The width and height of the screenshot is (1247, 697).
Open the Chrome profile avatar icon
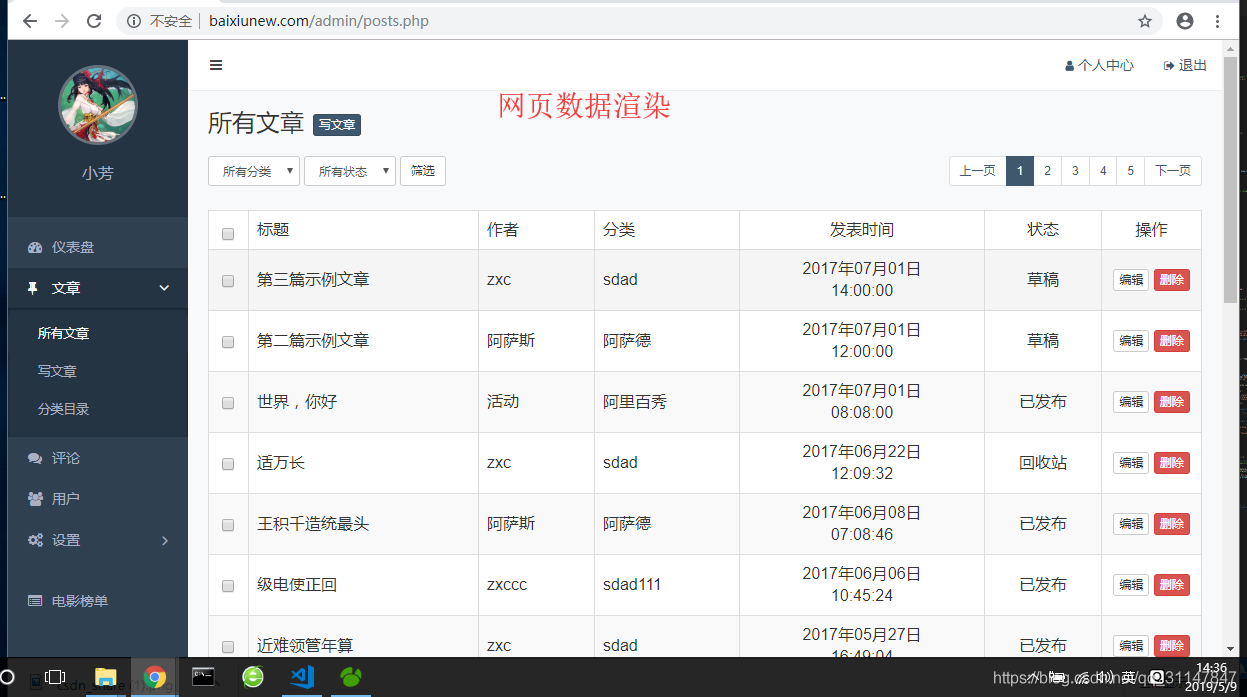click(x=1185, y=21)
